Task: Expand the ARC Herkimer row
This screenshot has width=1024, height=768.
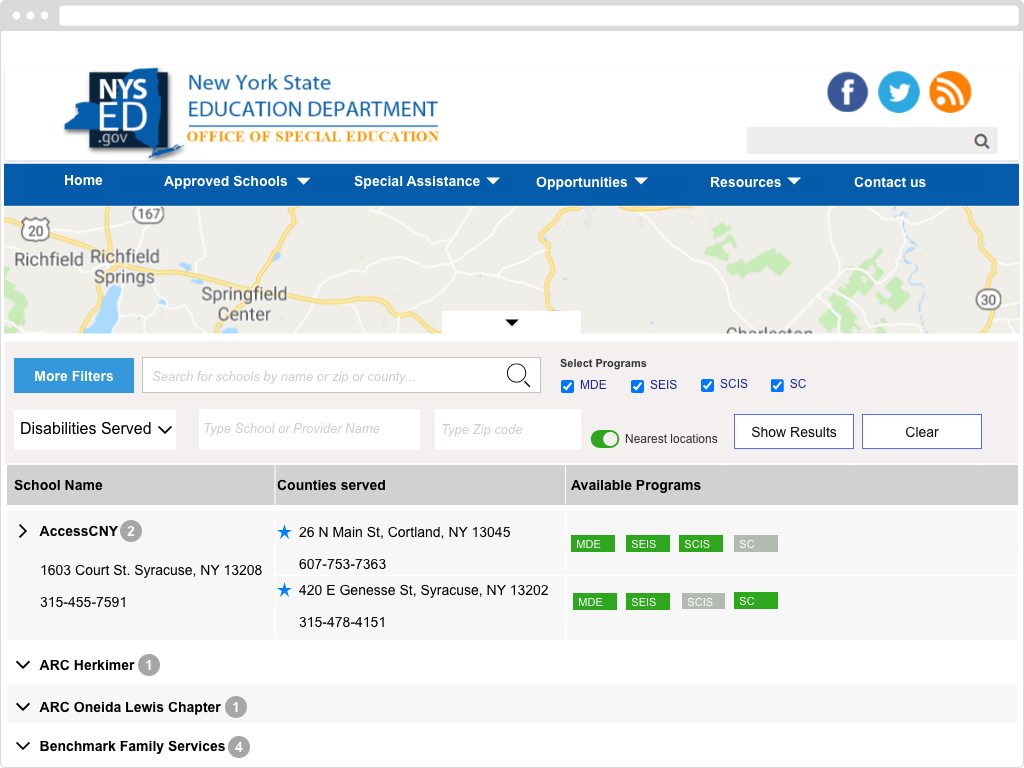Action: pyautogui.click(x=24, y=665)
